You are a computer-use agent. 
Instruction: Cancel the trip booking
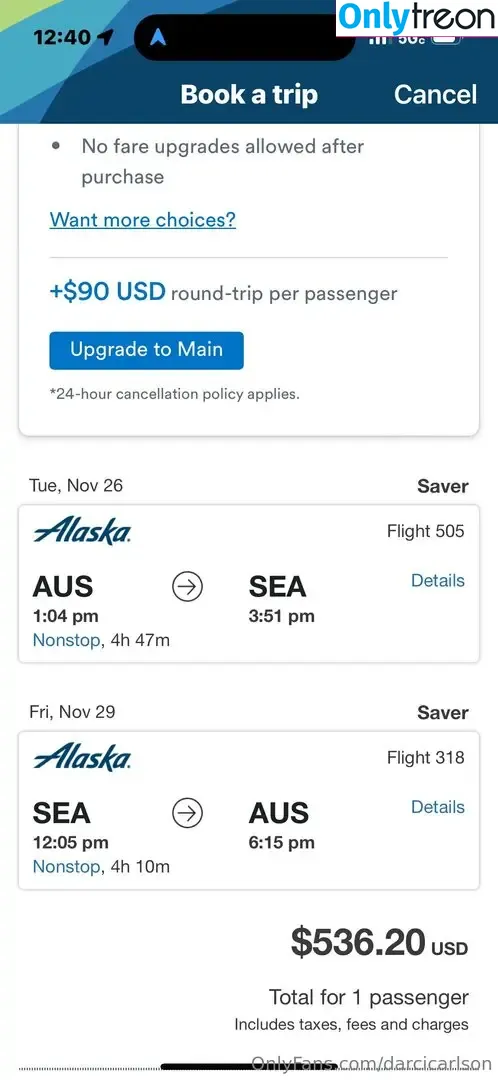click(435, 94)
